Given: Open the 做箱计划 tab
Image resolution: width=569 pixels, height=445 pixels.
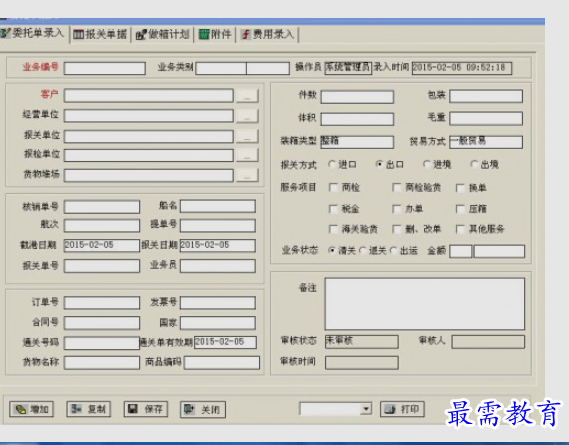Looking at the screenshot, I should 162,34.
